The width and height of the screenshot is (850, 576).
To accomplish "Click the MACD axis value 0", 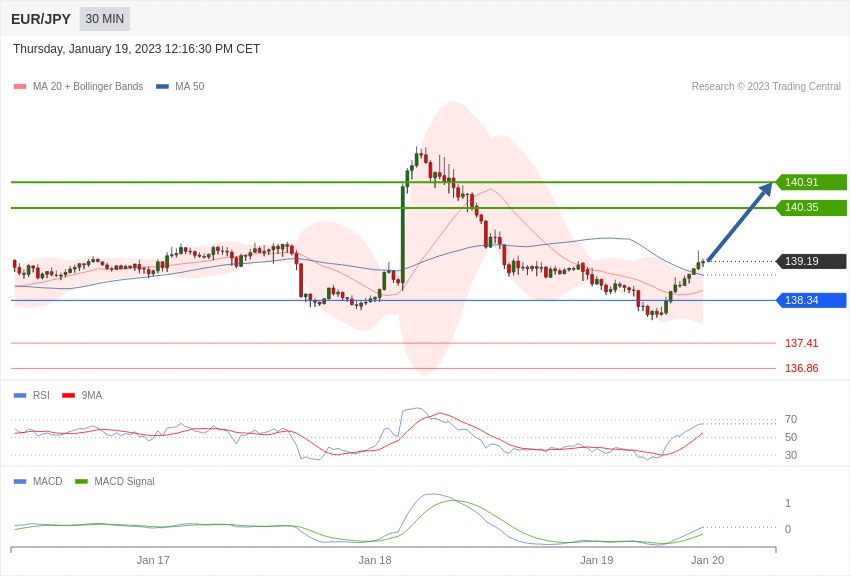I will tap(788, 529).
